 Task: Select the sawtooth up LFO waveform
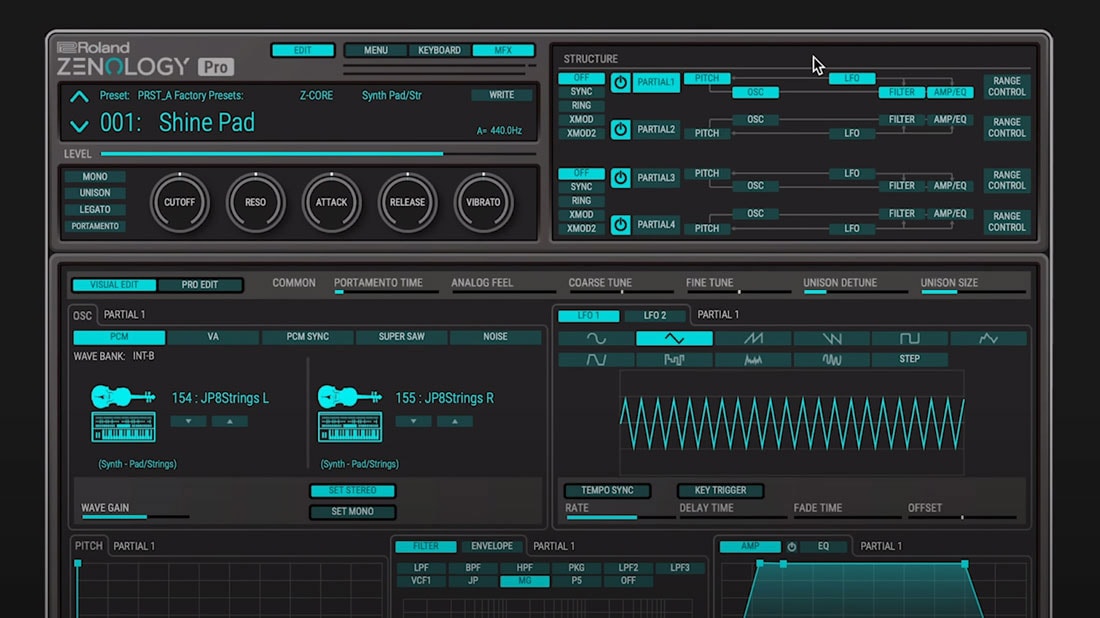[x=753, y=339]
